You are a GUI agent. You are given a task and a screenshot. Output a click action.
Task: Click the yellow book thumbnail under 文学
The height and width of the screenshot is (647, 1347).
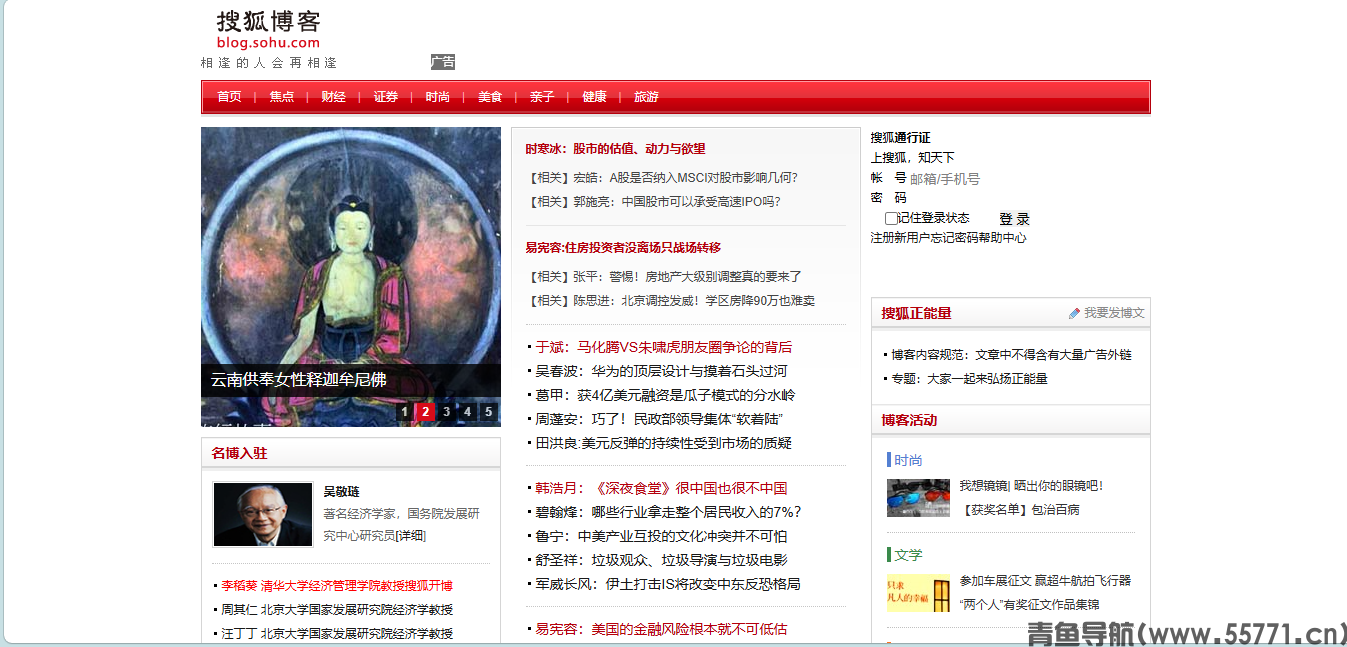pyautogui.click(x=918, y=593)
